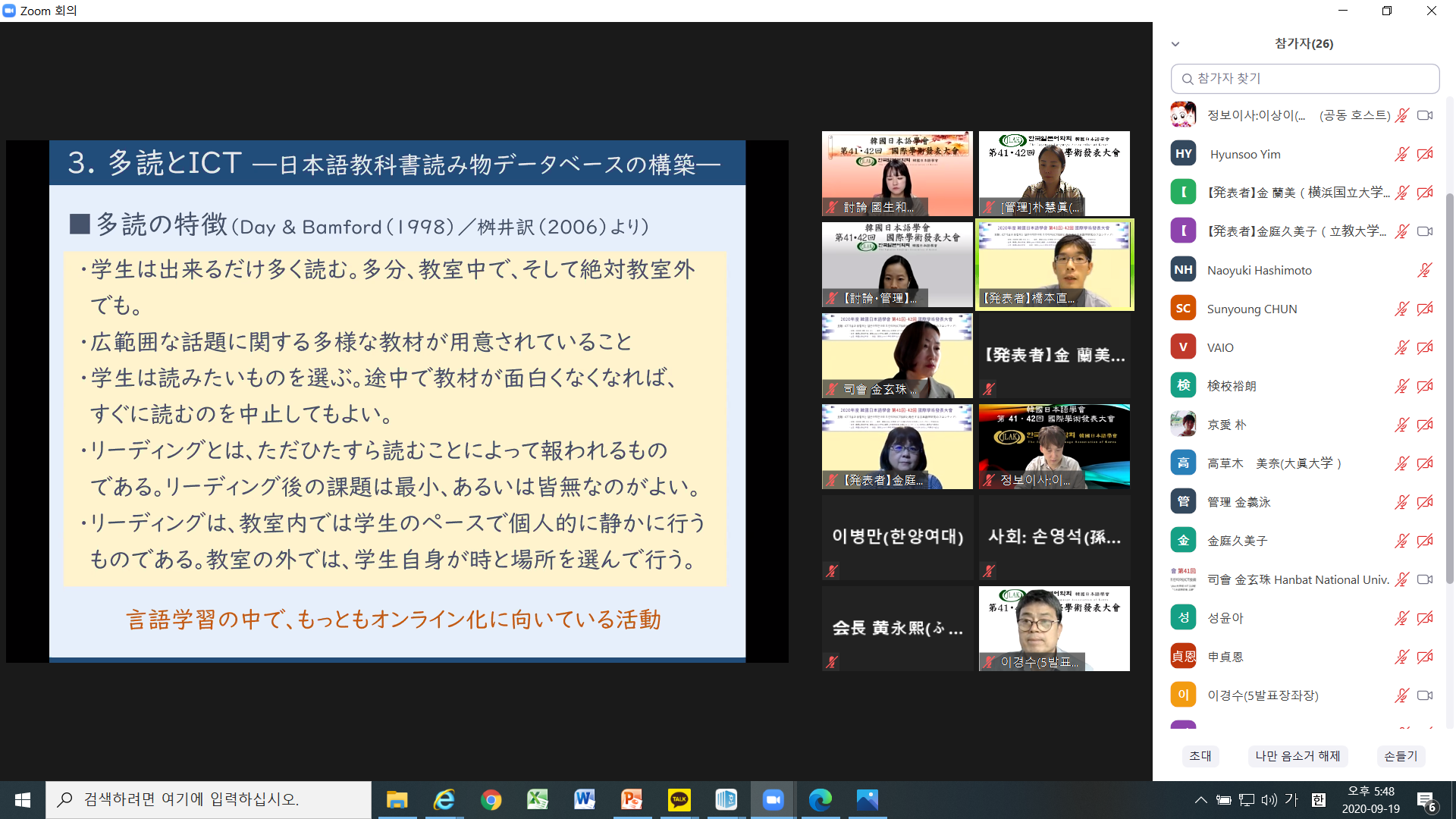Click camera icon beside 정보이사:이상이 host
The width and height of the screenshot is (1456, 819).
(x=1425, y=115)
